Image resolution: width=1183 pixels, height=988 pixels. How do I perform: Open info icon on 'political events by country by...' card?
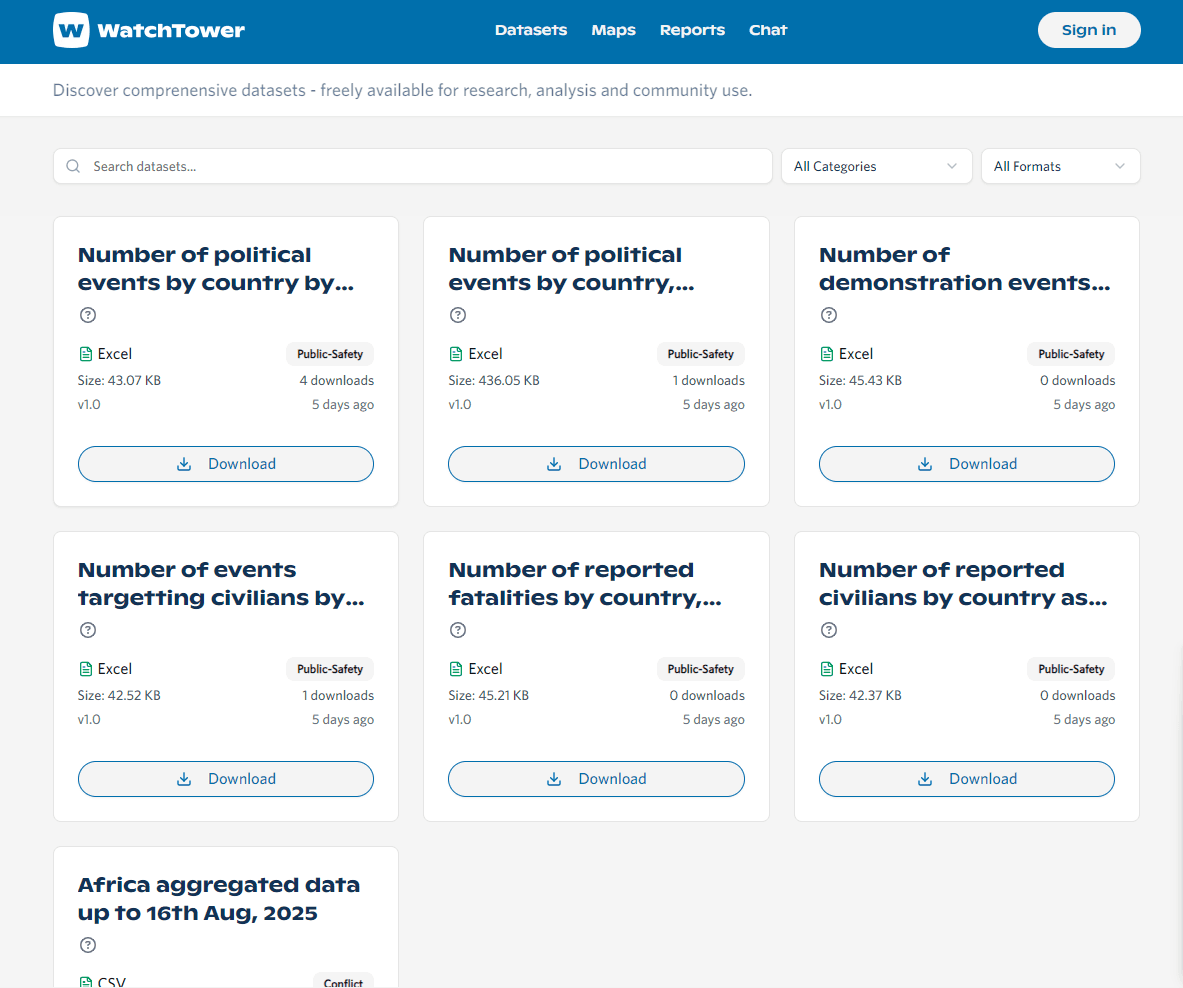click(x=88, y=315)
